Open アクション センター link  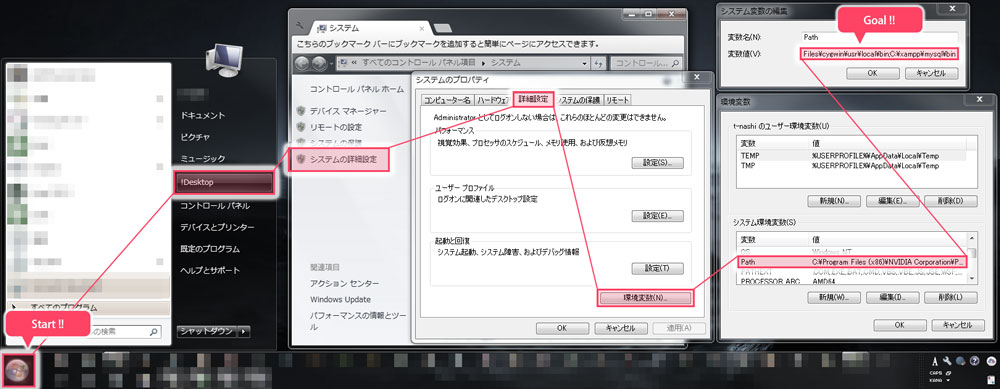tap(344, 283)
